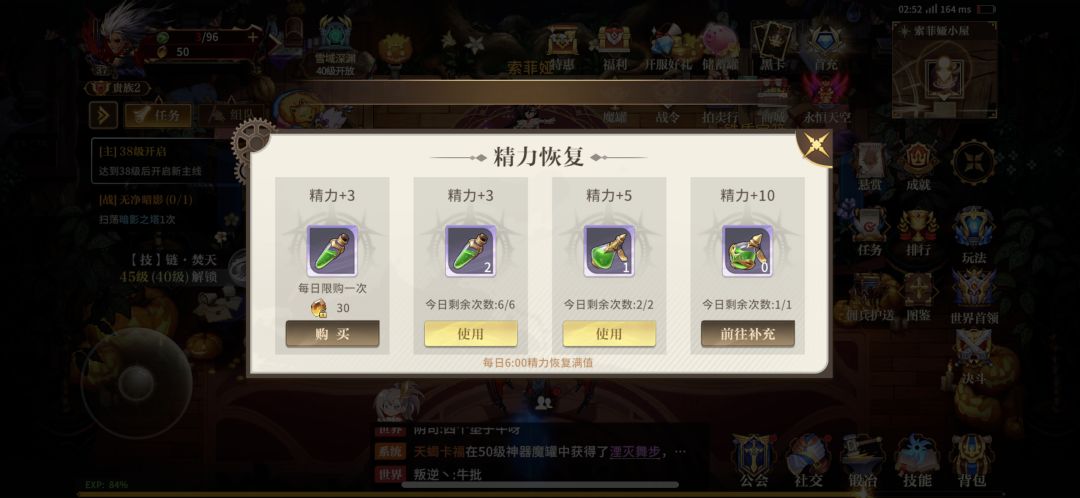The image size is (1080, 498).
Task: Select the 精力+5 flask icon
Action: (x=609, y=251)
